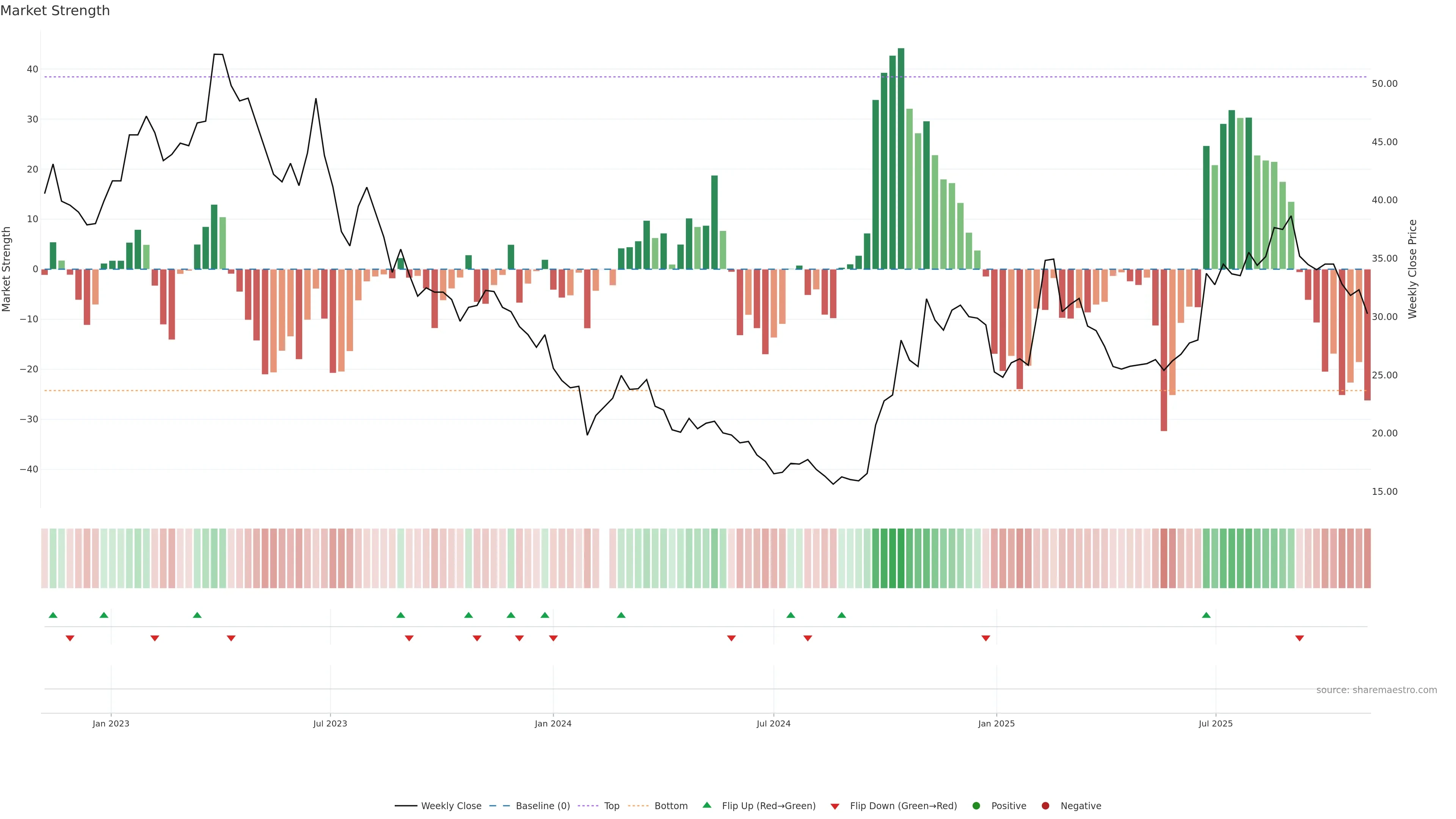Screen dimensions: 1456x819
Task: Click the last flip down marker after July 2025
Action: (1299, 638)
